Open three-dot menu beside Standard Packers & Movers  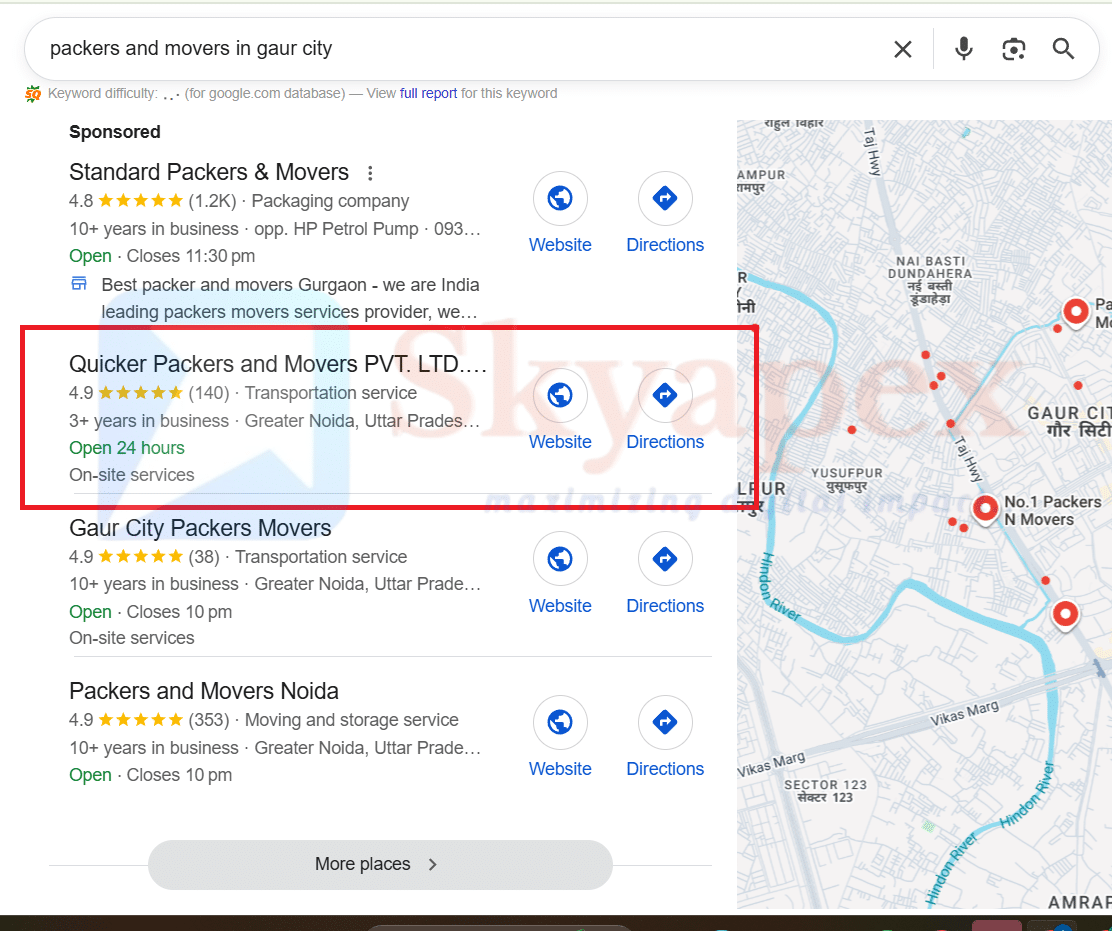[370, 173]
